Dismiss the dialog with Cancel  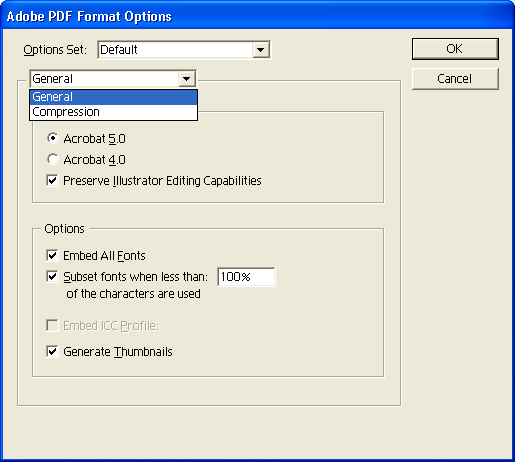click(455, 79)
